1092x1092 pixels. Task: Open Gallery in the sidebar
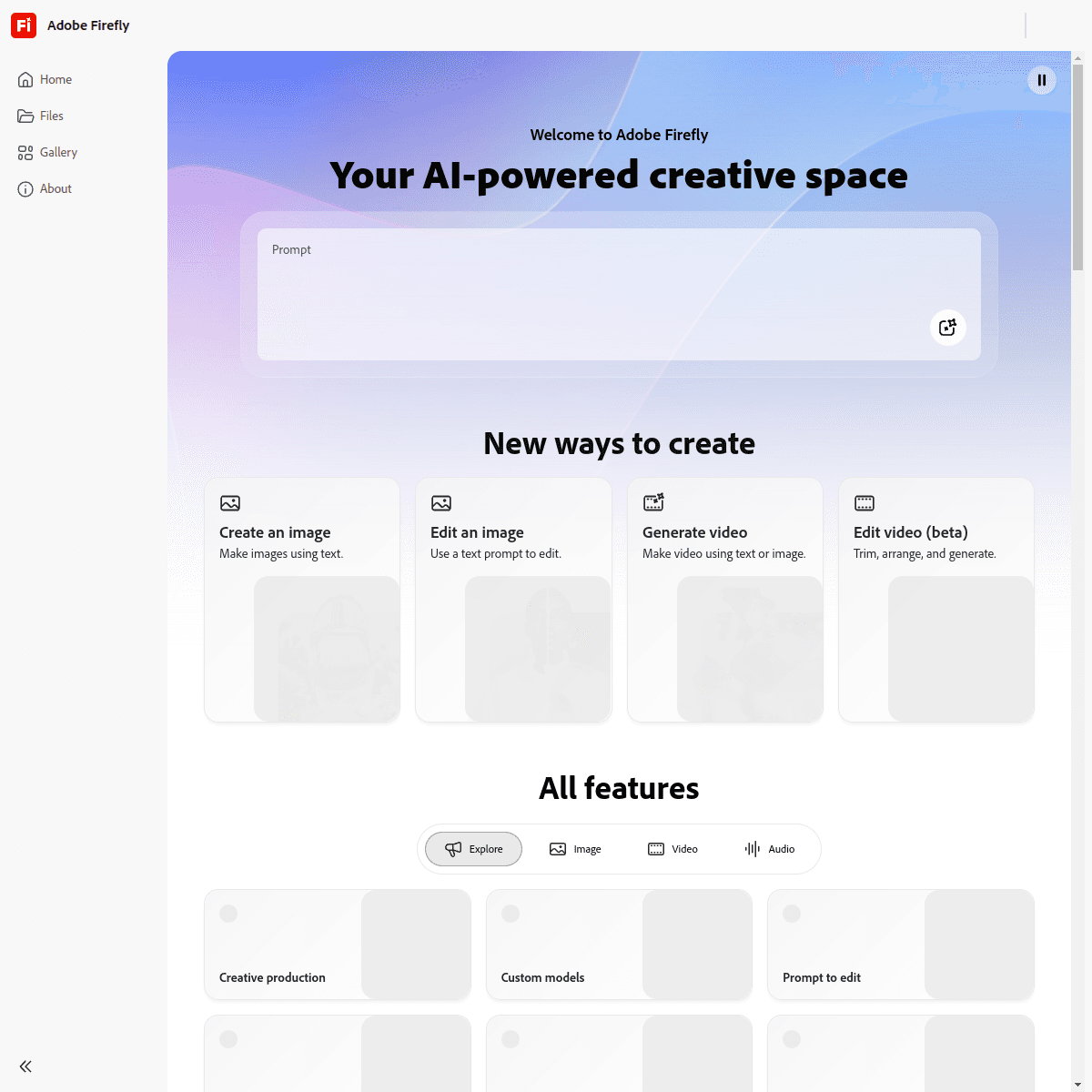pos(48,152)
